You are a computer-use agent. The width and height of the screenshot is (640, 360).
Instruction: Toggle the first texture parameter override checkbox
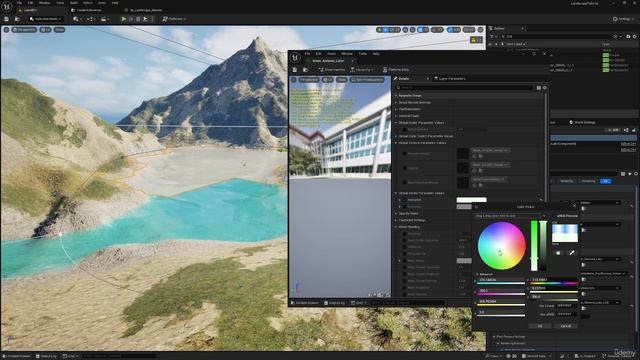point(404,153)
